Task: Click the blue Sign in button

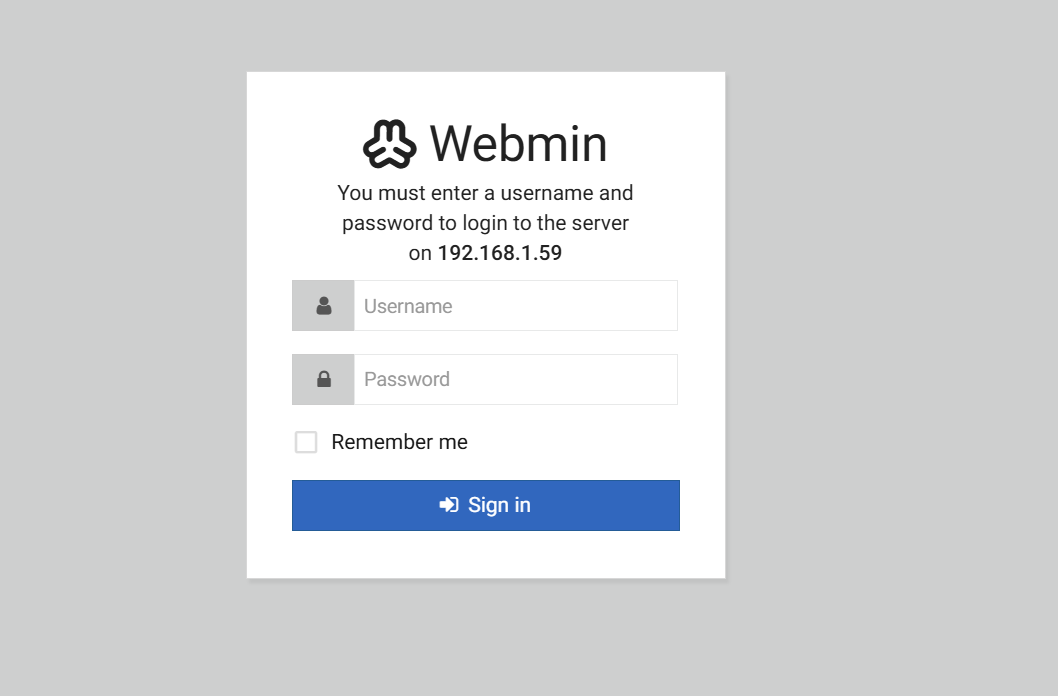Action: (486, 505)
